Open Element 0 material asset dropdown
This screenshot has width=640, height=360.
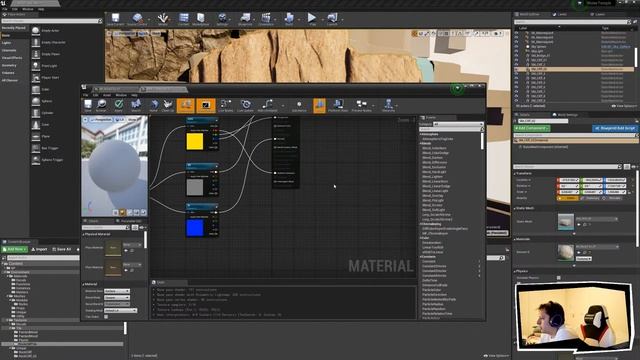[597, 247]
